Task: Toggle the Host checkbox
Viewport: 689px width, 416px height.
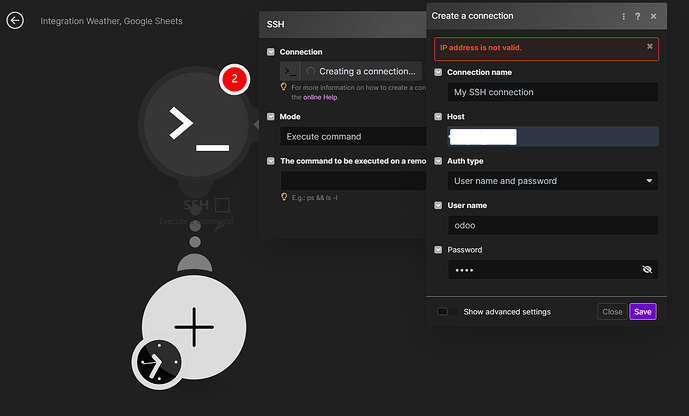Action: tap(438, 116)
